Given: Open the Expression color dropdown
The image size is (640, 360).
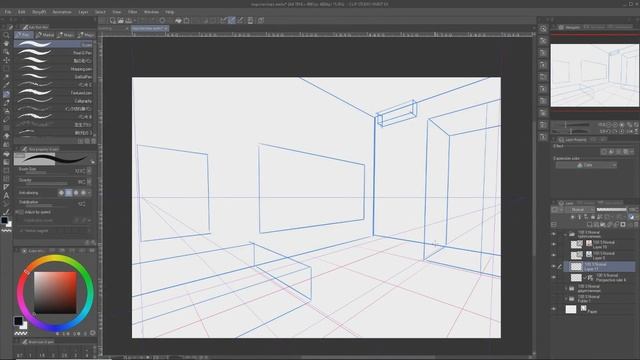Looking at the screenshot, I should (x=586, y=165).
